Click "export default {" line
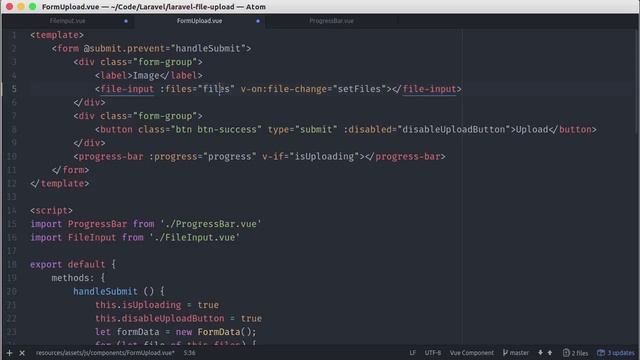 (x=73, y=264)
